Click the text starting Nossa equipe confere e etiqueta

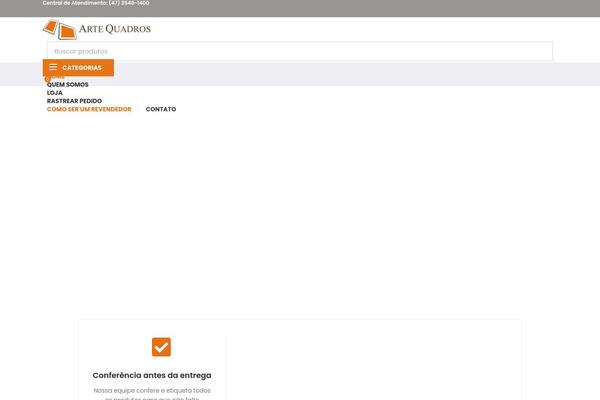[x=152, y=394]
